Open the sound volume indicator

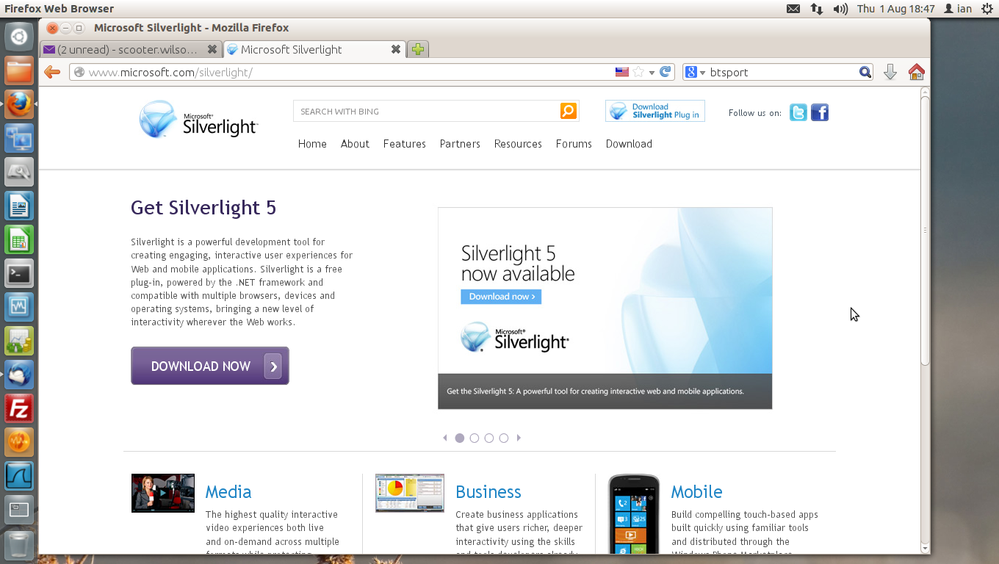[840, 8]
